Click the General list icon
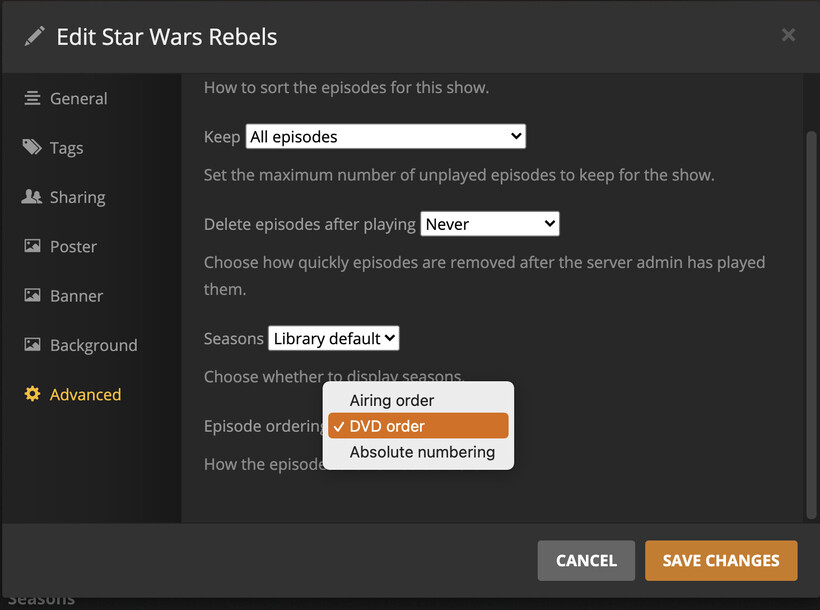 [32, 98]
